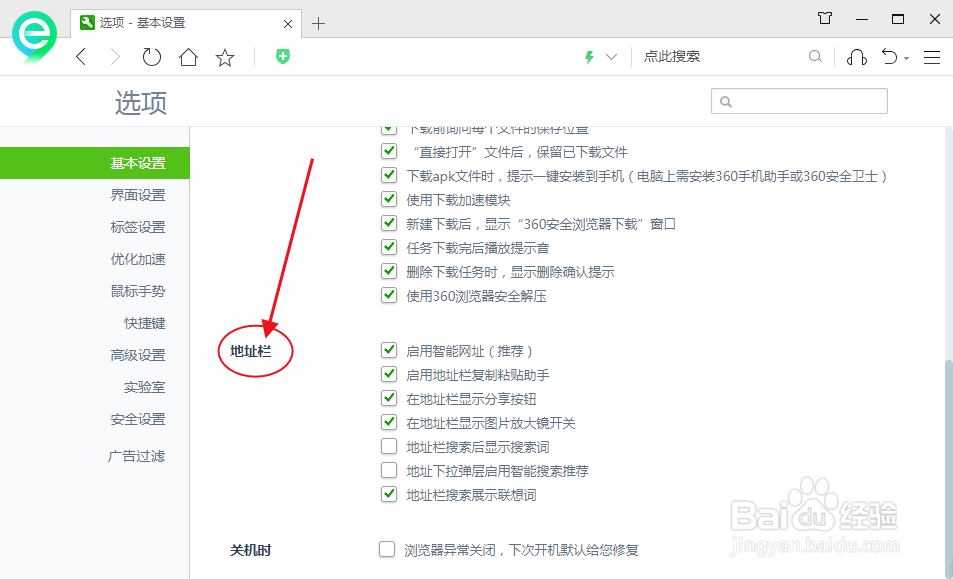Image resolution: width=953 pixels, height=579 pixels.
Task: Click the page refresh icon
Action: [x=151, y=57]
